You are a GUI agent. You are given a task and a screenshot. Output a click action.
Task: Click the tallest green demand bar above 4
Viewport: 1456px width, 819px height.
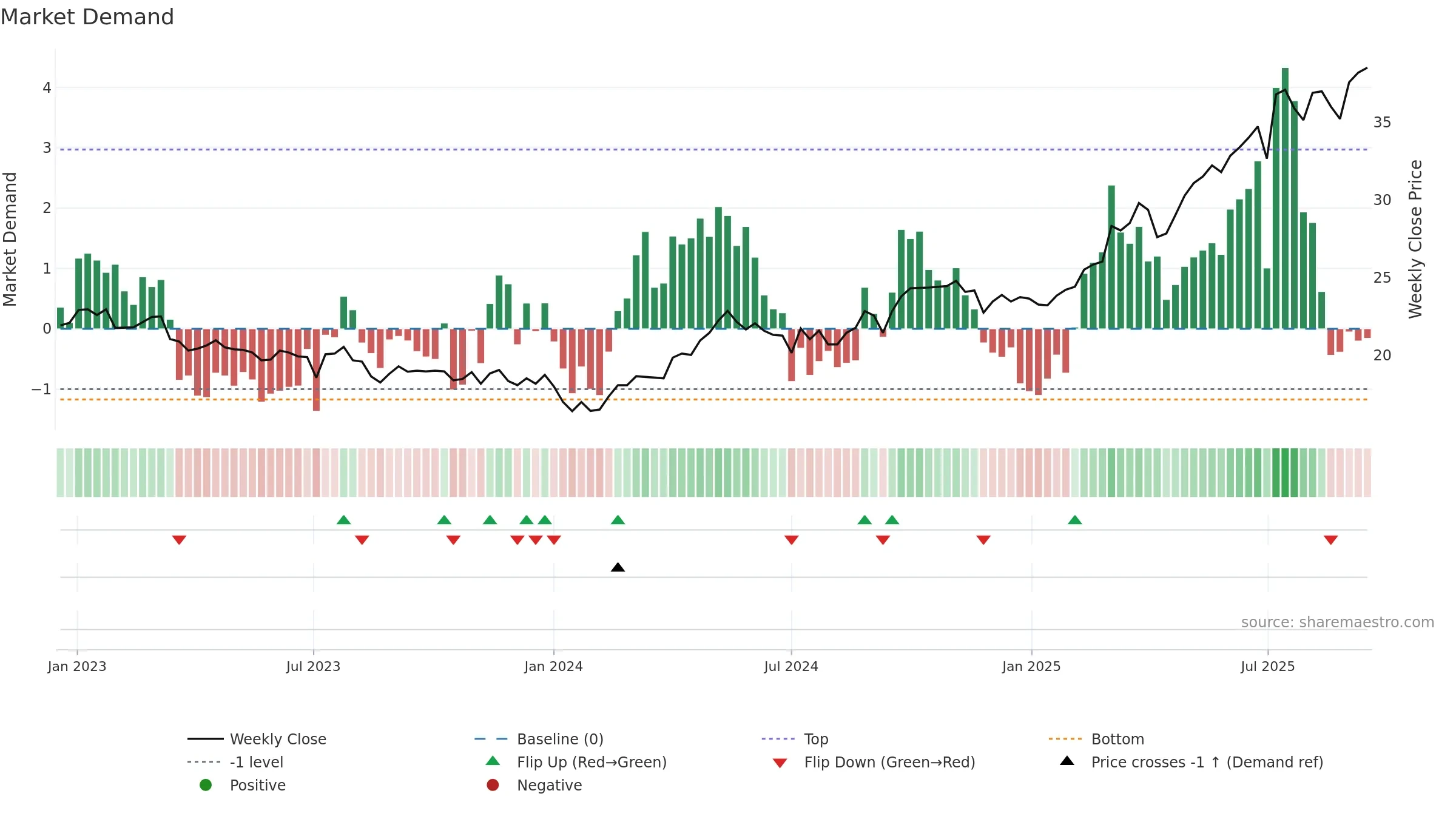tap(1285, 198)
